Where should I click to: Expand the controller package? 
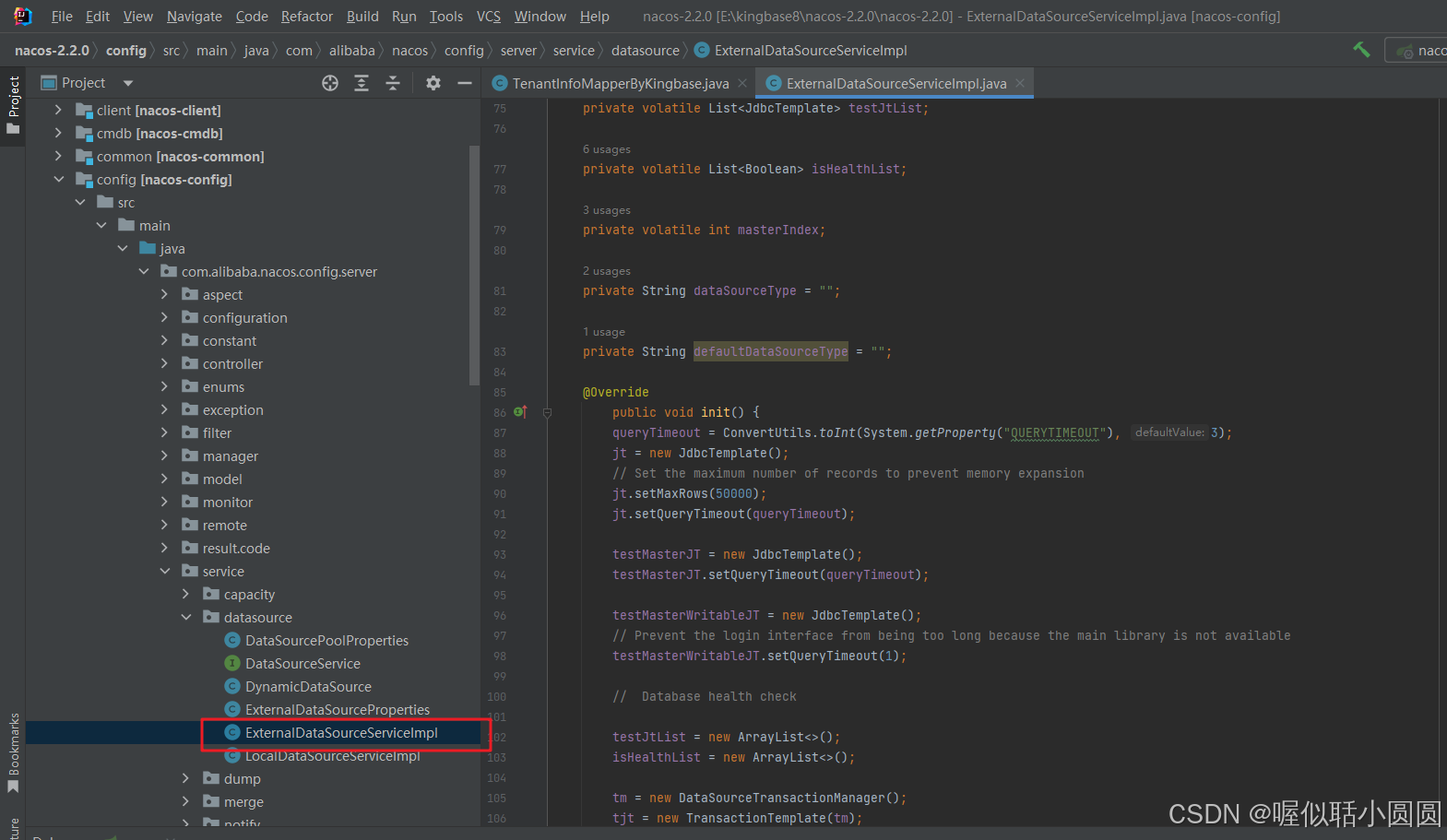[164, 364]
